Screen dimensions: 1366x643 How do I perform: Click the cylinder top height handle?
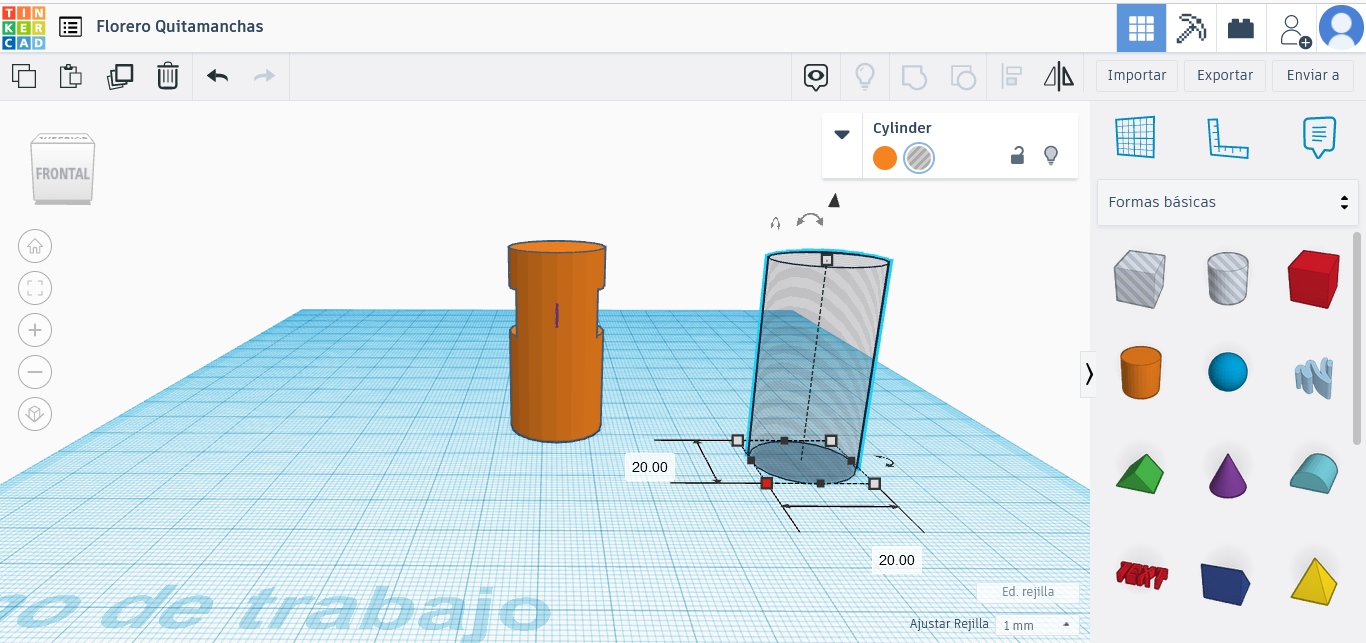[x=827, y=259]
